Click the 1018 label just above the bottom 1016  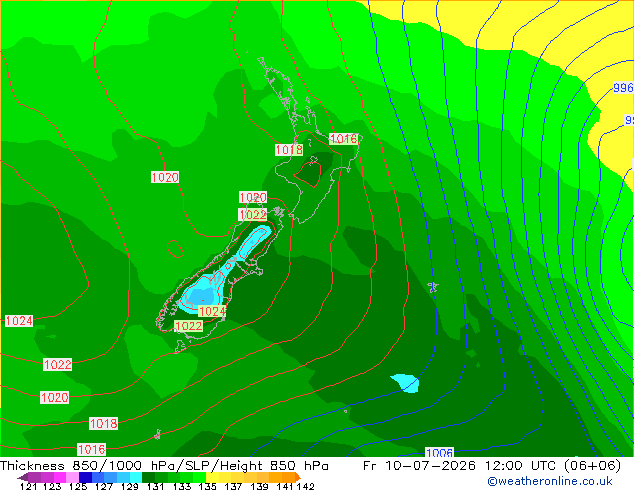pyautogui.click(x=104, y=423)
